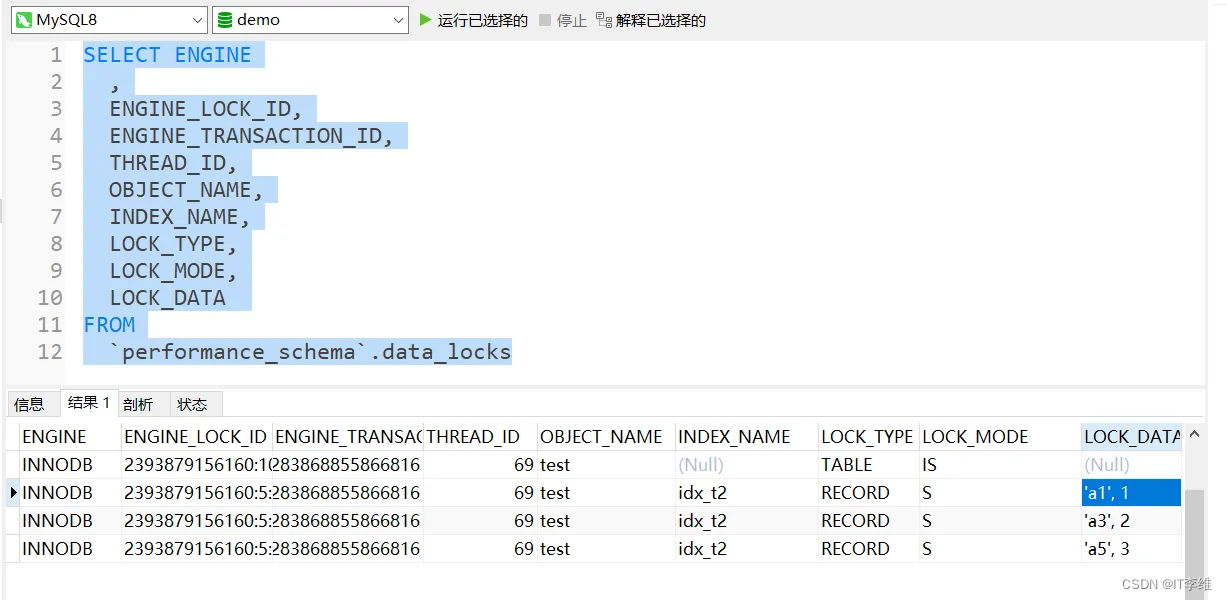
Task: Click line number 12 in the gutter
Action: pos(50,352)
